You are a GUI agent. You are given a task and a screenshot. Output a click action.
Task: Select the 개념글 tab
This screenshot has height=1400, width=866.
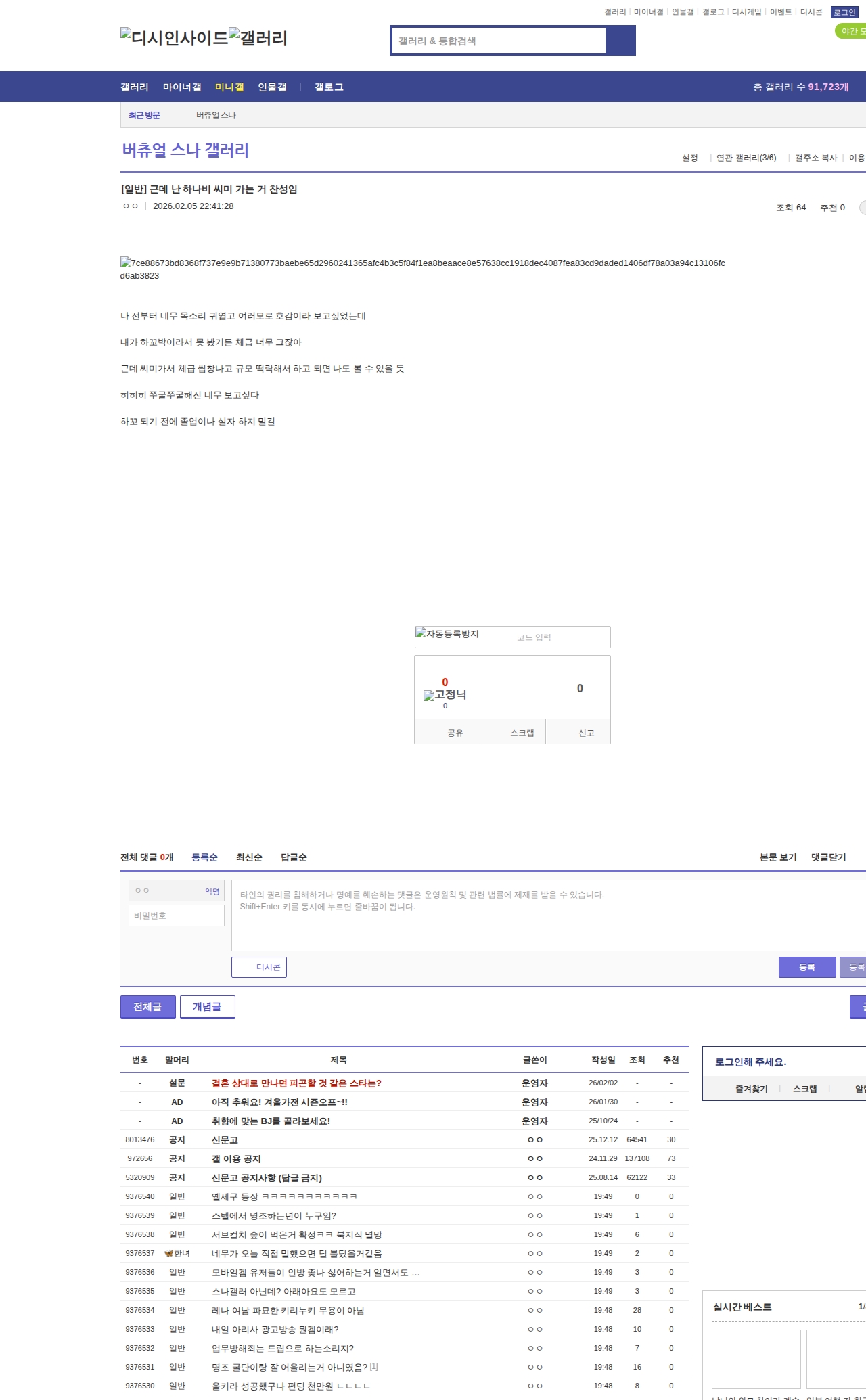pyautogui.click(x=208, y=1007)
